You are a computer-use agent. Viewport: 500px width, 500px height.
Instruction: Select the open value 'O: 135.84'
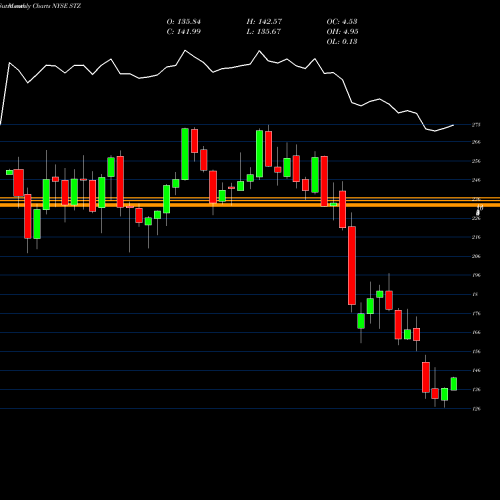pyautogui.click(x=184, y=22)
